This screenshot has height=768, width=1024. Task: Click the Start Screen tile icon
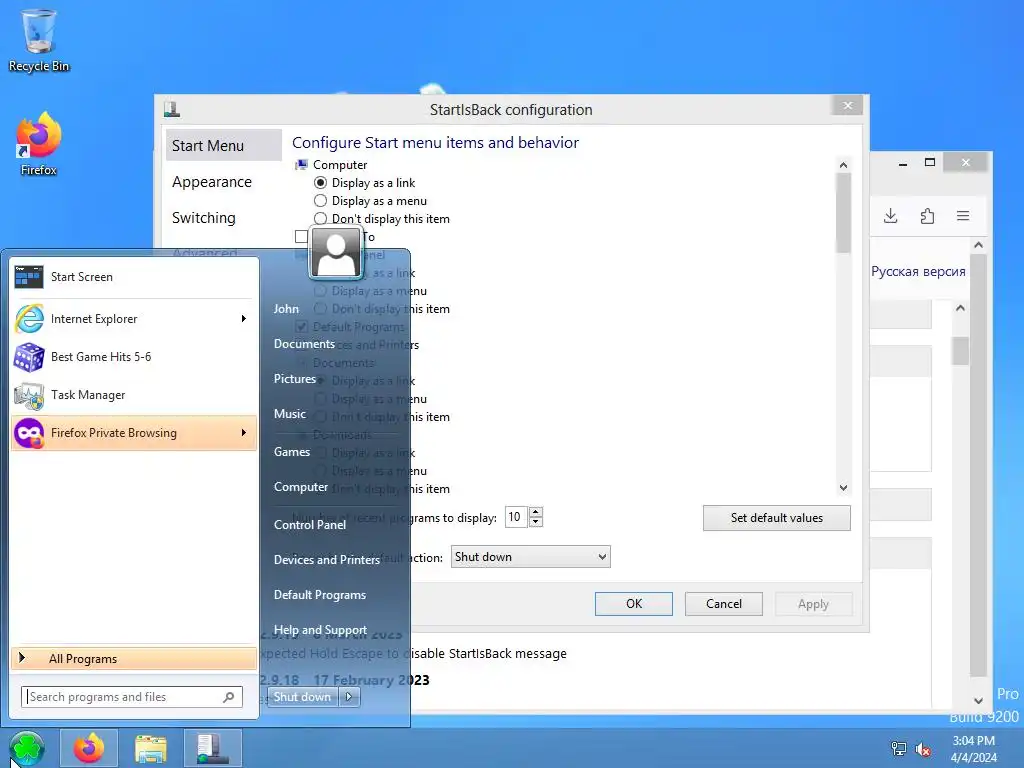tap(29, 277)
